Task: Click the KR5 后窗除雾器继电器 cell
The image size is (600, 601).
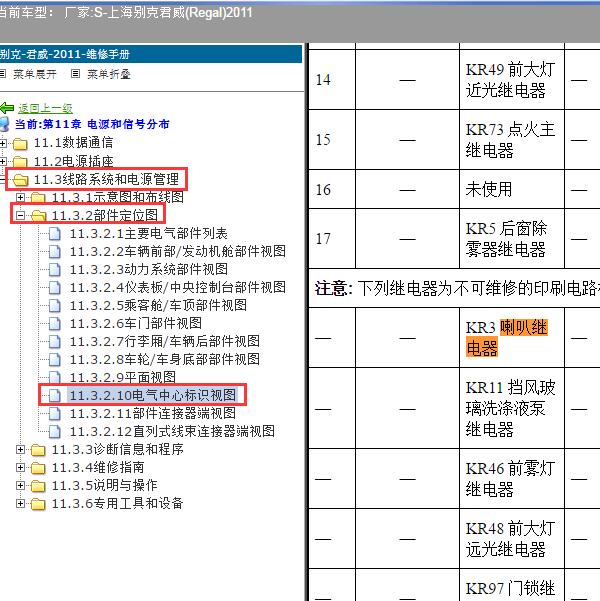Action: 512,239
